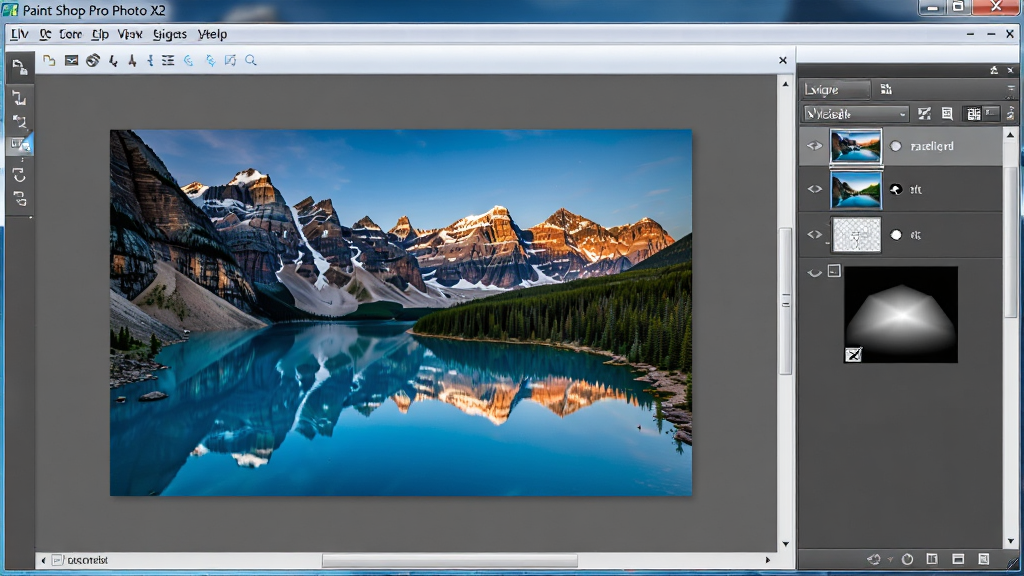The width and height of the screenshot is (1024, 576).
Task: Click the horizontal scrollbar thumb below the canvas
Action: 450,560
